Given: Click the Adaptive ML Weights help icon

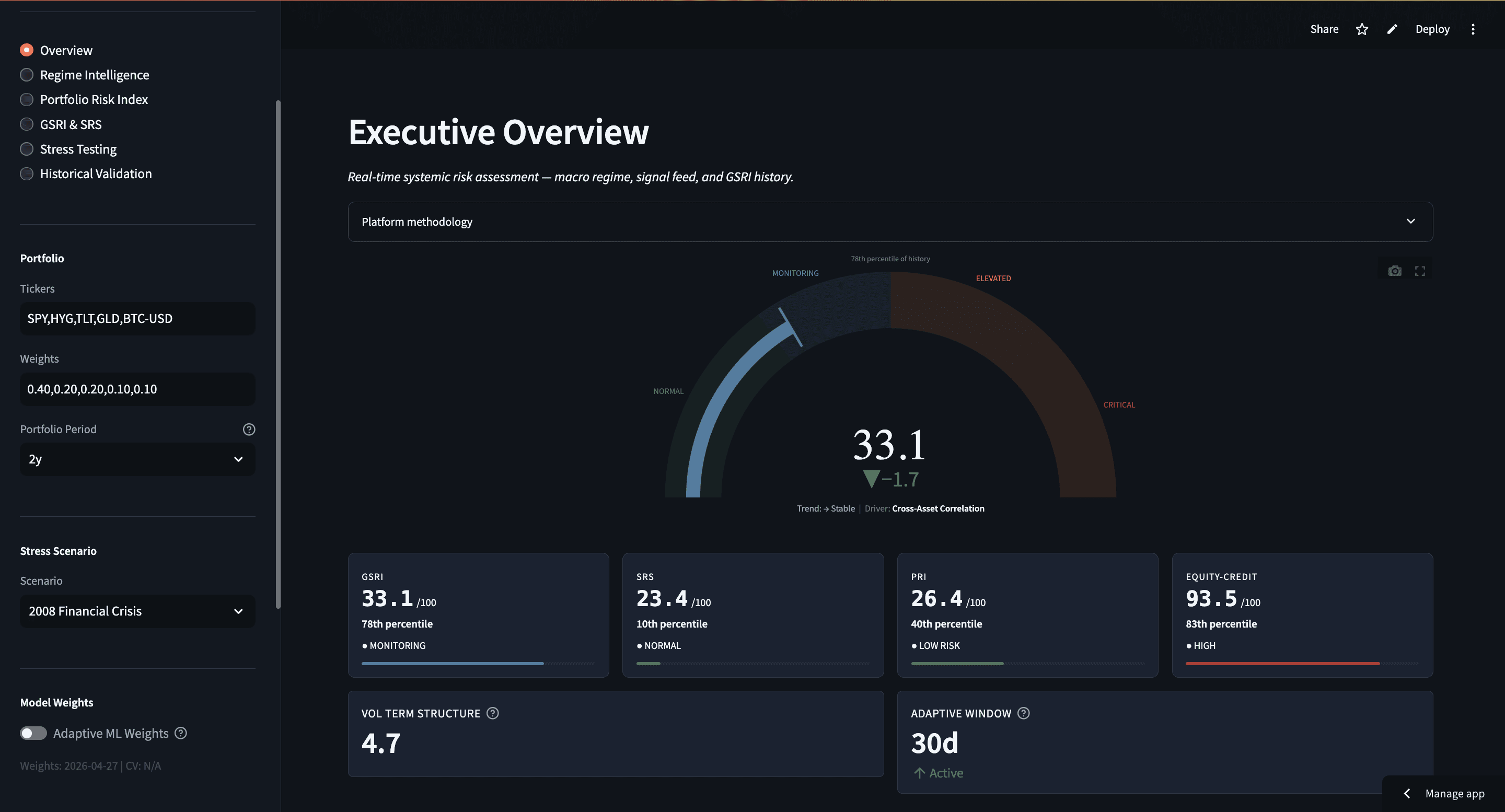Looking at the screenshot, I should (181, 733).
